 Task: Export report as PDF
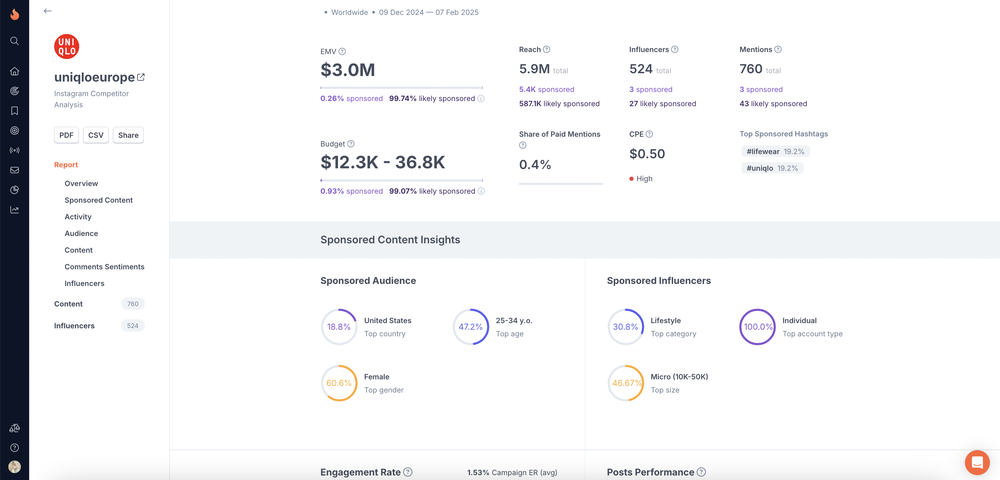coord(66,135)
